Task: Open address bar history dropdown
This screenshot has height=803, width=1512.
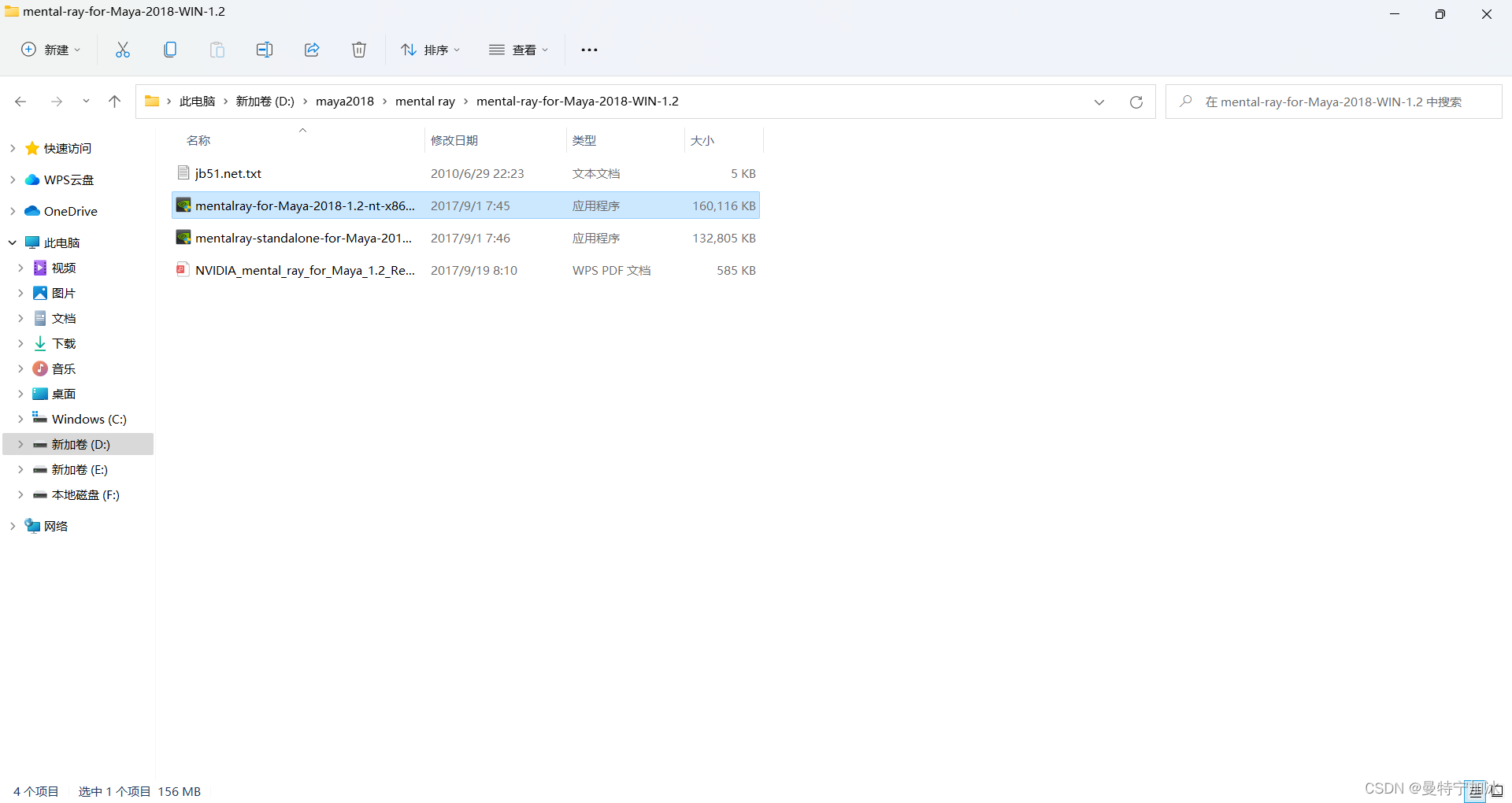Action: click(1099, 102)
